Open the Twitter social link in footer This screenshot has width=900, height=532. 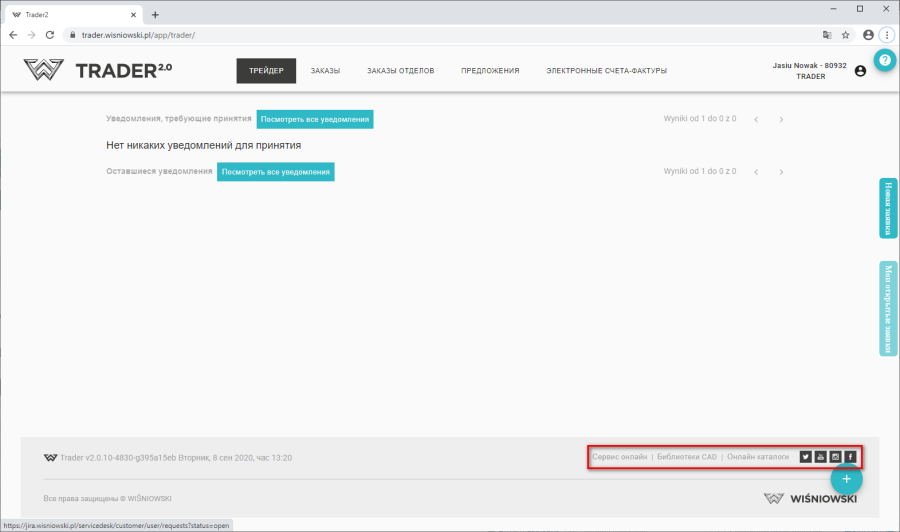click(x=806, y=457)
